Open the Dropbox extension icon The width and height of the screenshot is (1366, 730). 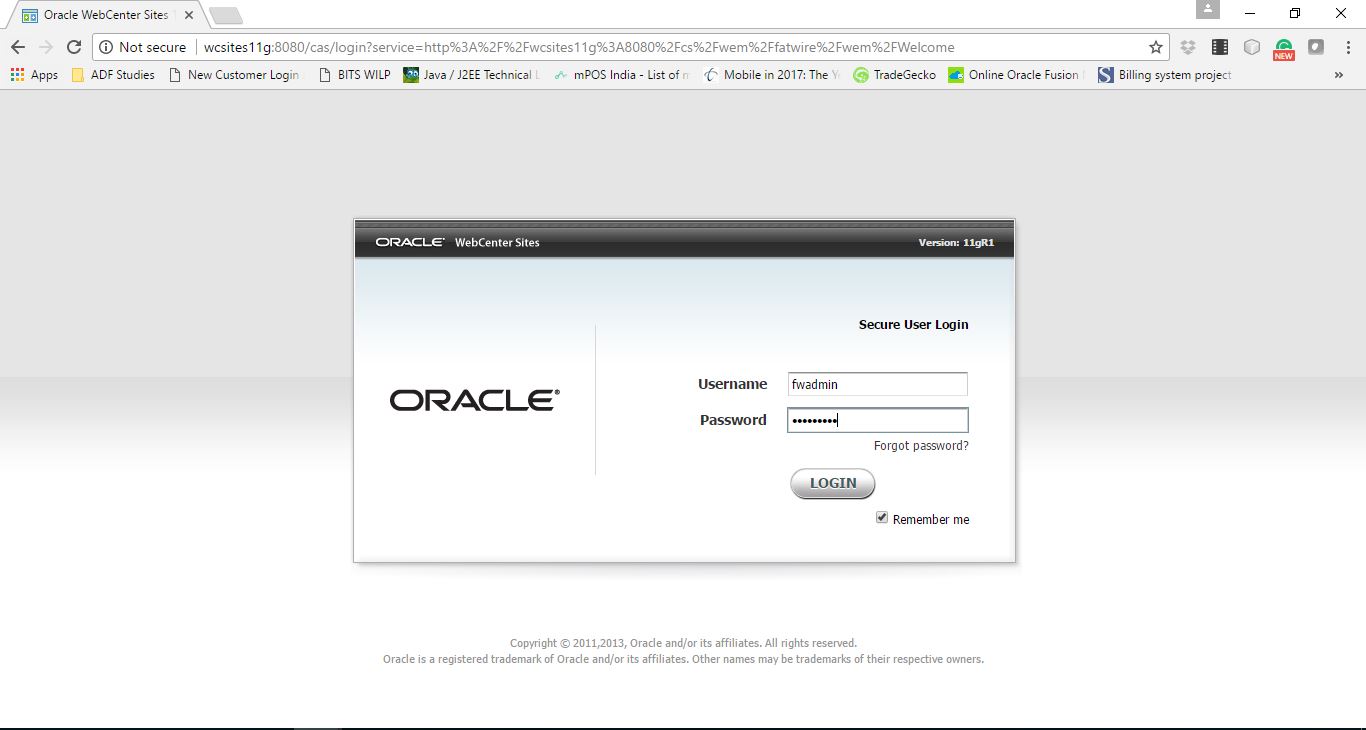pos(1188,47)
